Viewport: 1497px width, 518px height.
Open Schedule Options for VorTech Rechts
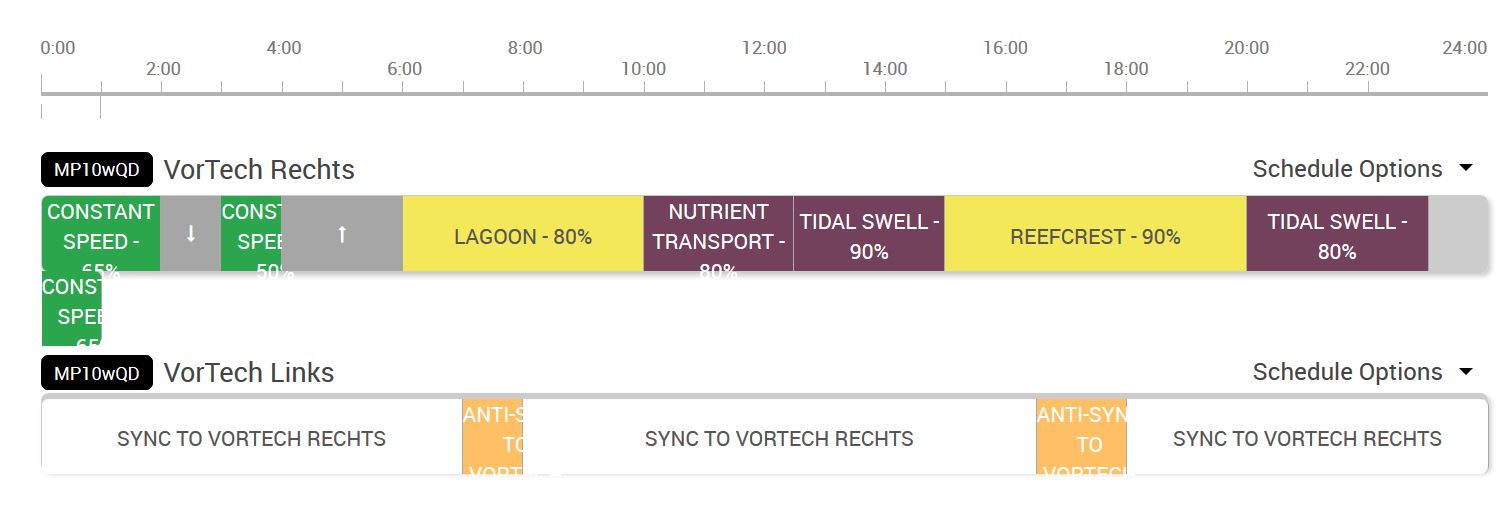coord(1362,169)
